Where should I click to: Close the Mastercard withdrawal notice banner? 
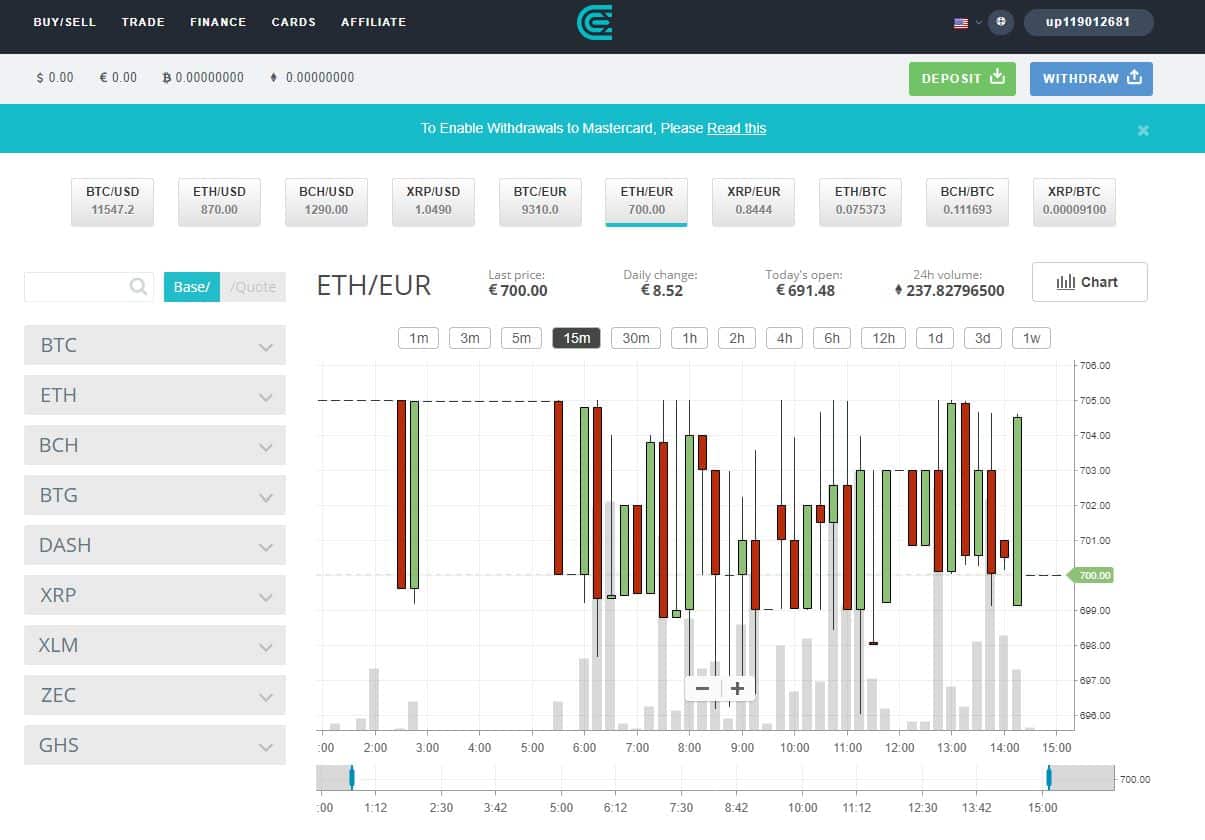[x=1143, y=130]
